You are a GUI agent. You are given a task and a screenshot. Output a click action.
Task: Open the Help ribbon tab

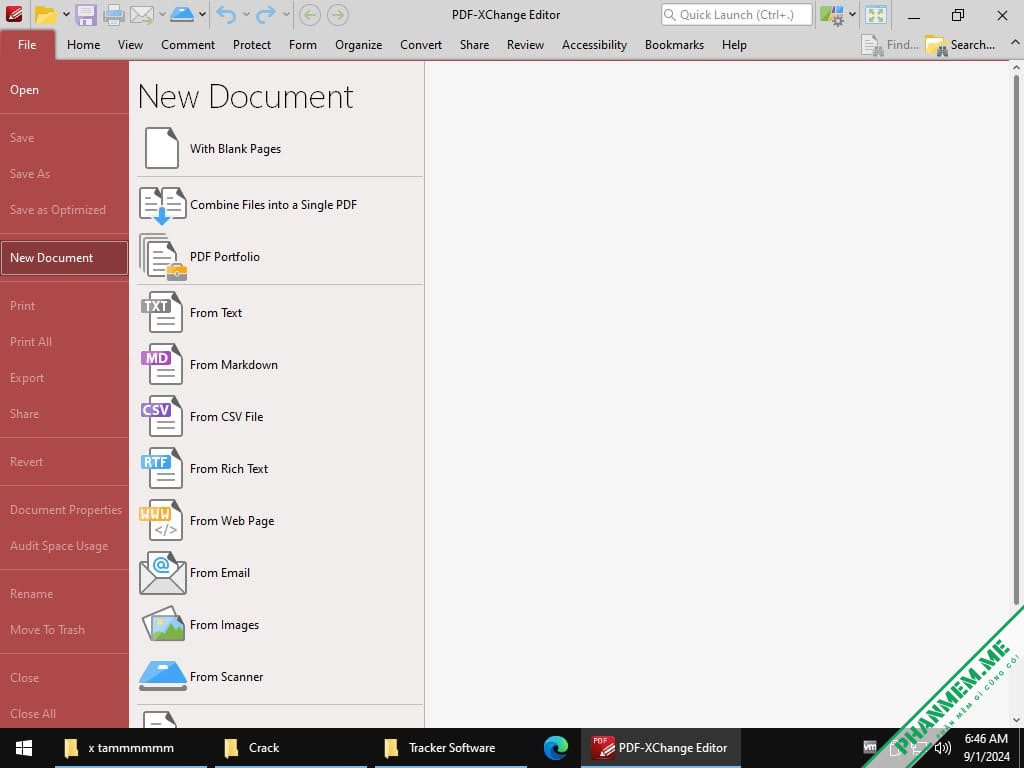[x=734, y=45]
